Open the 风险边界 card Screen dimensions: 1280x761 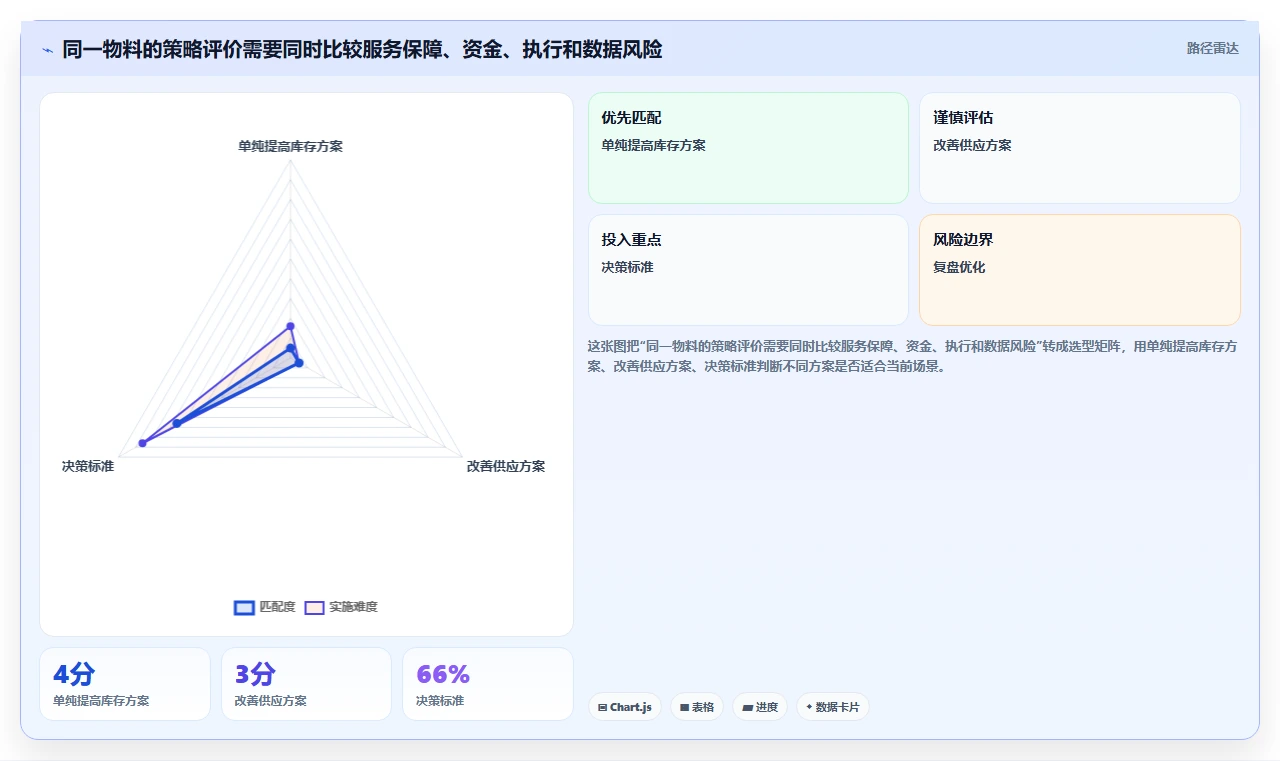[1080, 270]
